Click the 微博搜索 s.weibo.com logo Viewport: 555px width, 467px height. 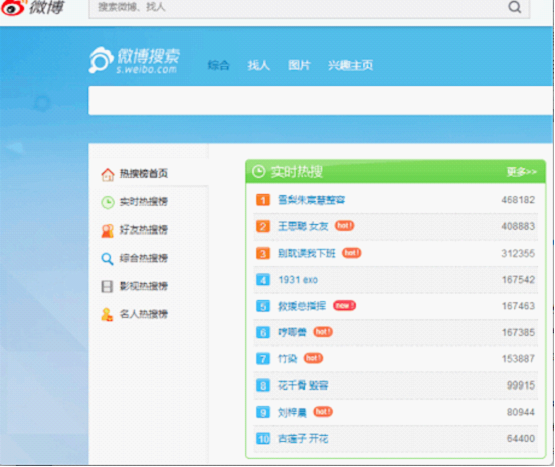(x=134, y=60)
